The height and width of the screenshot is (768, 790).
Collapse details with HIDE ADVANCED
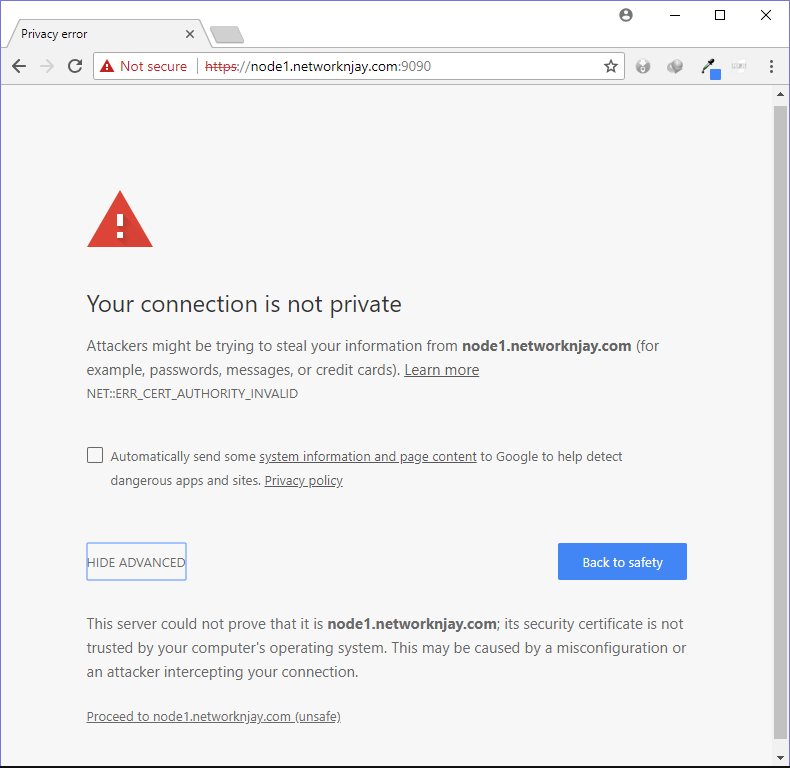tap(136, 562)
